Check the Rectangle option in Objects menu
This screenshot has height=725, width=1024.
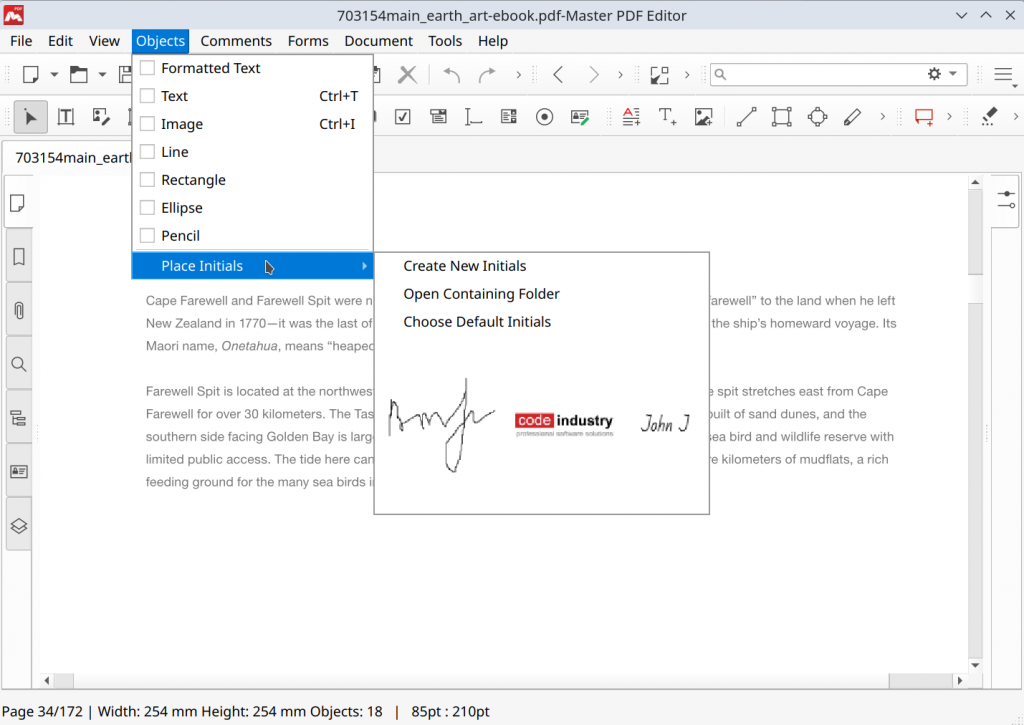point(148,180)
